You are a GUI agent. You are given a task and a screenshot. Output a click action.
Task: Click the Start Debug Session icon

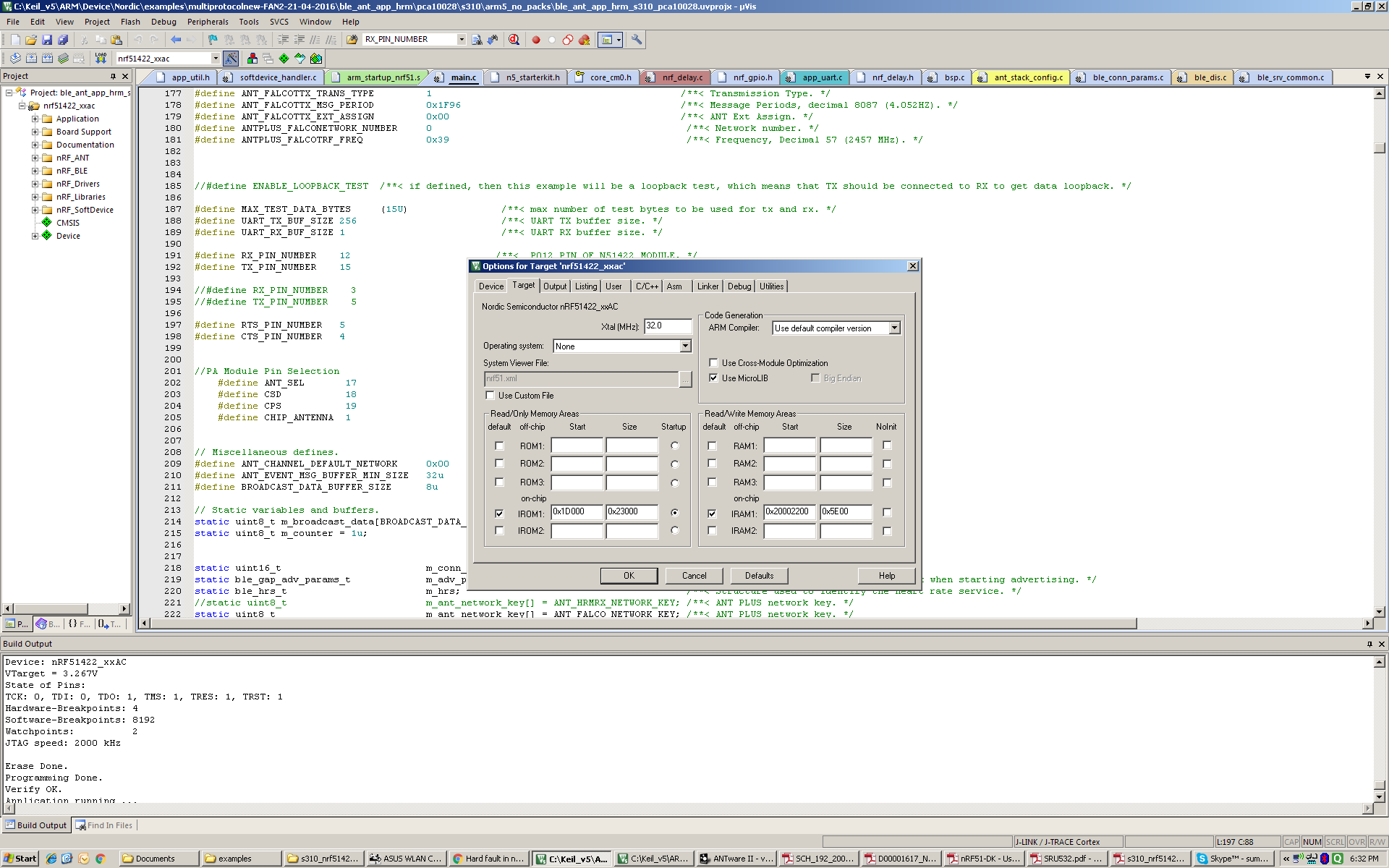point(514,40)
